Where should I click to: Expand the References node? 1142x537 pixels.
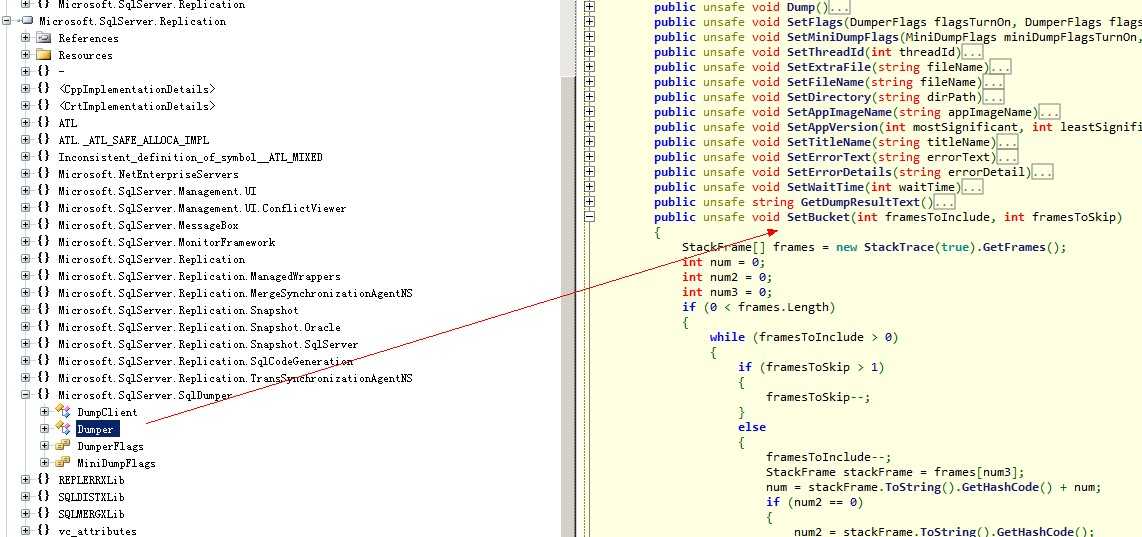click(x=25, y=38)
